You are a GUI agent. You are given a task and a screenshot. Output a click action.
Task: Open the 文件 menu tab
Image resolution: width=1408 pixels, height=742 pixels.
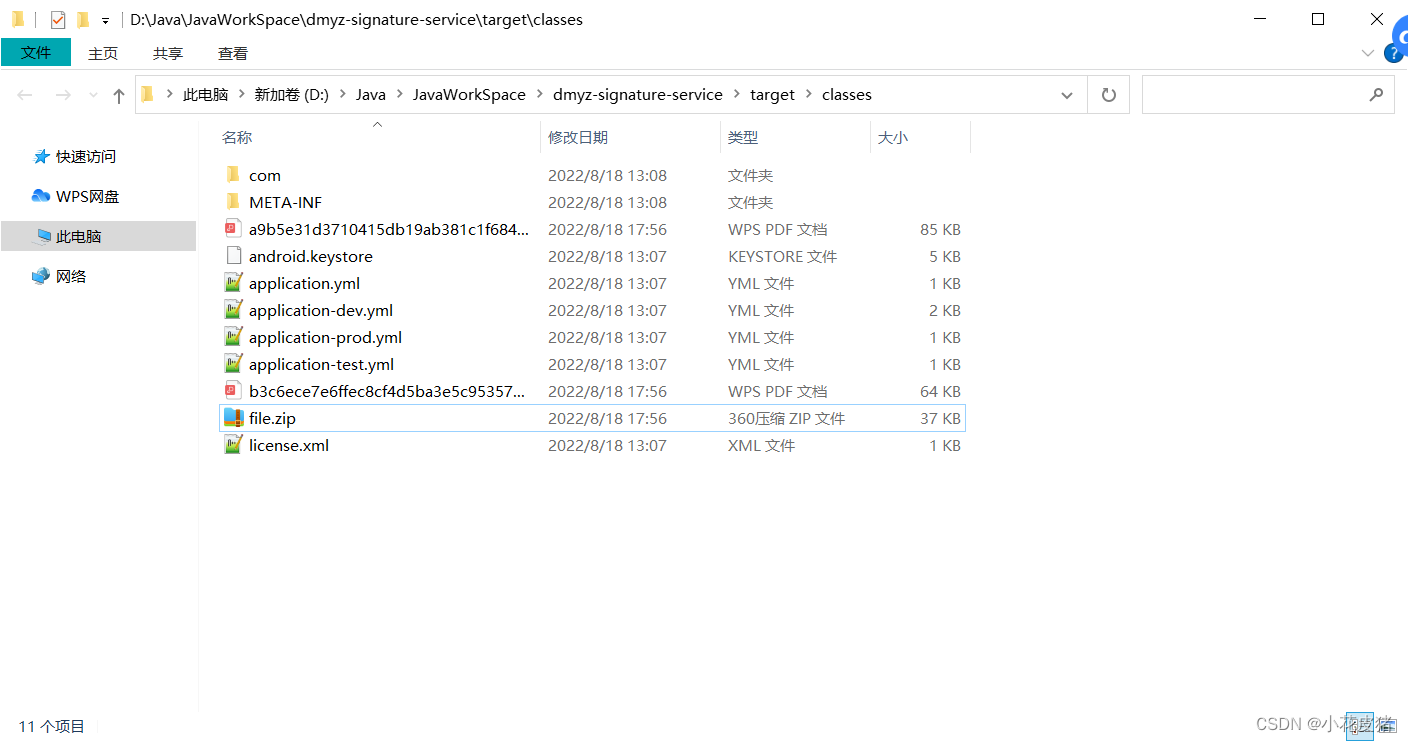pos(36,53)
